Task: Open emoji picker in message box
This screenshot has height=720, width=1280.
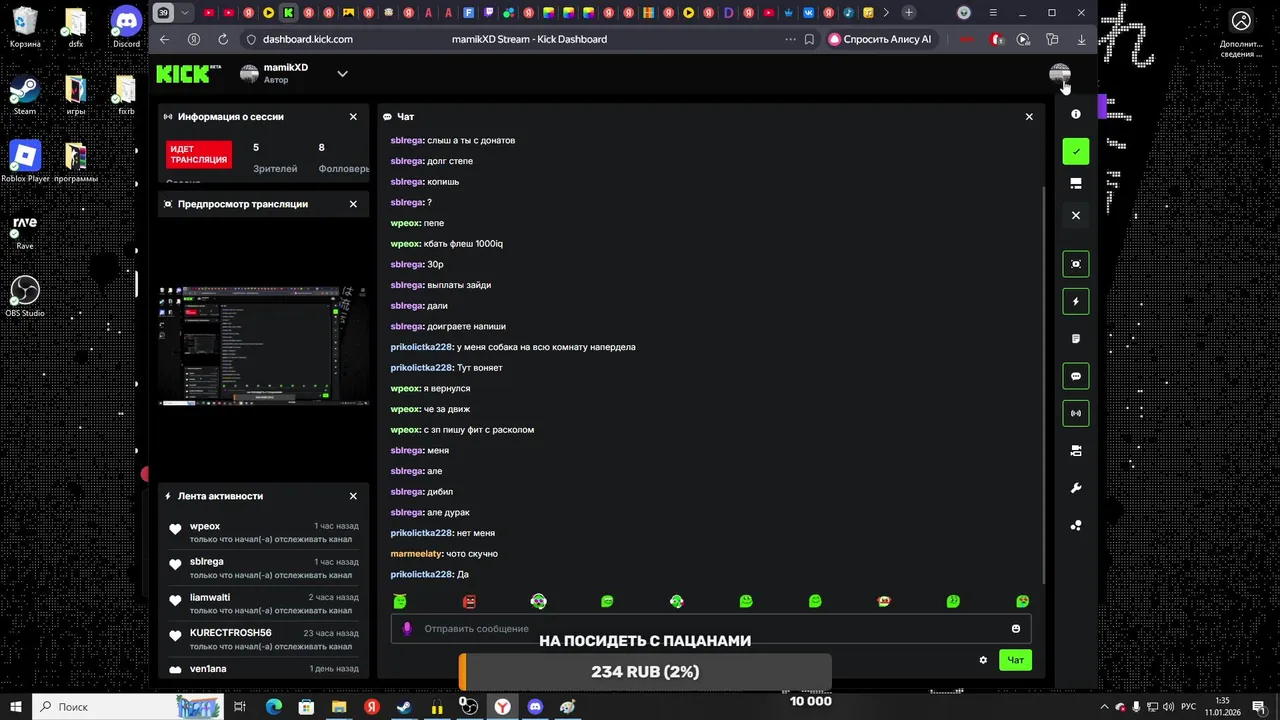Action: [1016, 629]
